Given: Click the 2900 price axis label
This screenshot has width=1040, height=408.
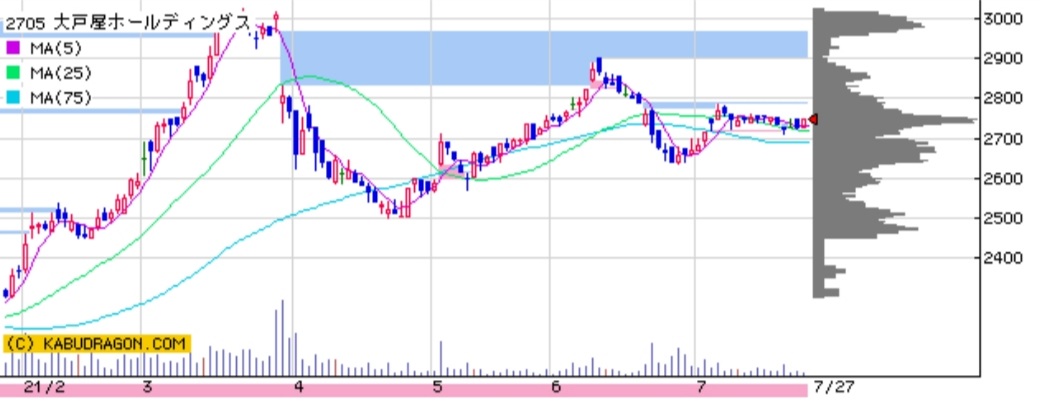Looking at the screenshot, I should click(x=1006, y=59).
